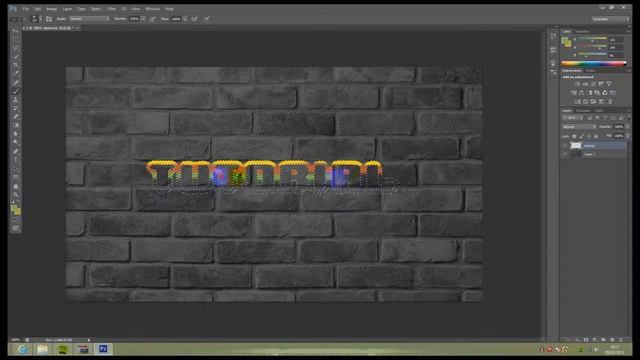Close the open document tab
The image size is (640, 360).
coord(77,28)
